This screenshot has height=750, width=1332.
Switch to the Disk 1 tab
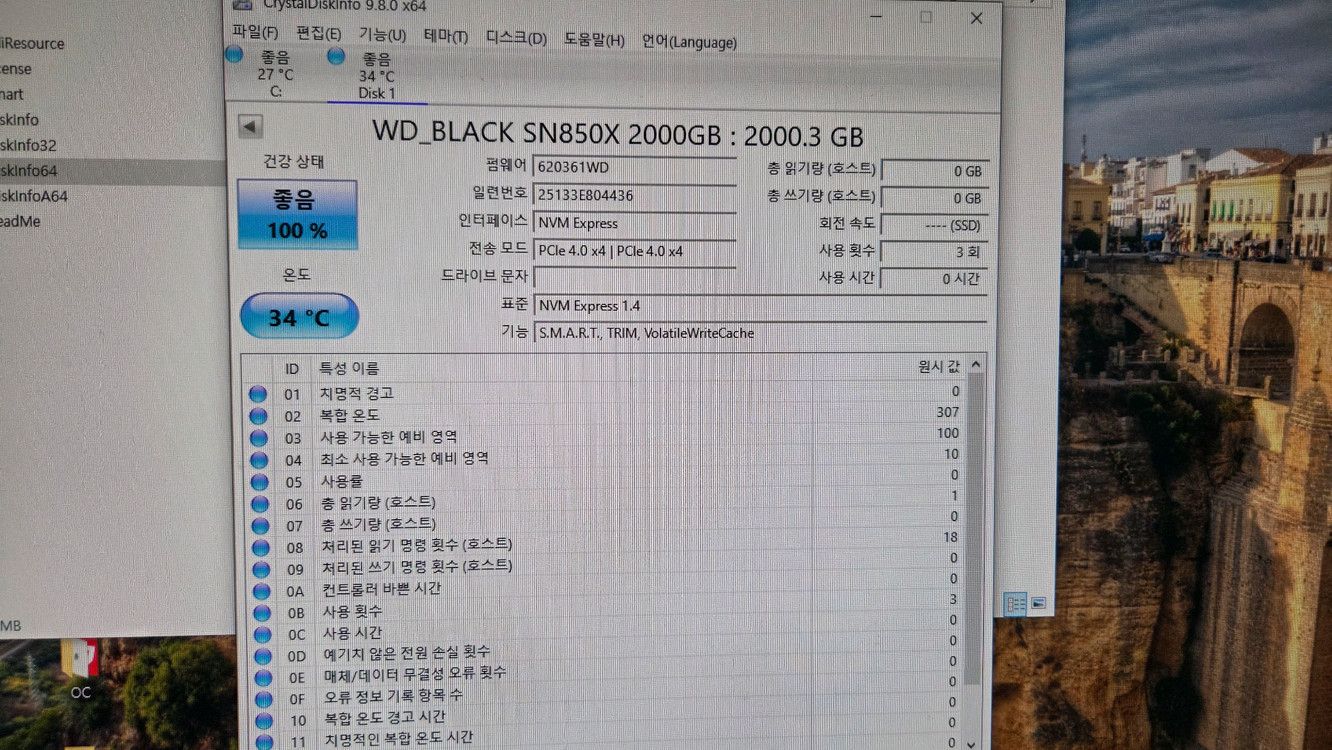pos(377,76)
